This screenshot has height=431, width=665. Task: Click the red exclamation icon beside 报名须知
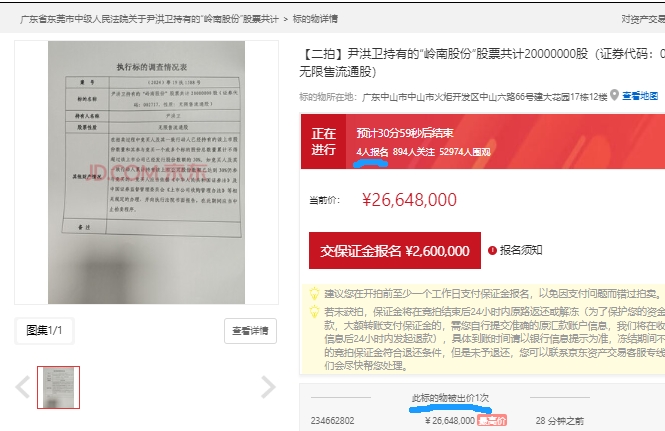point(492,250)
